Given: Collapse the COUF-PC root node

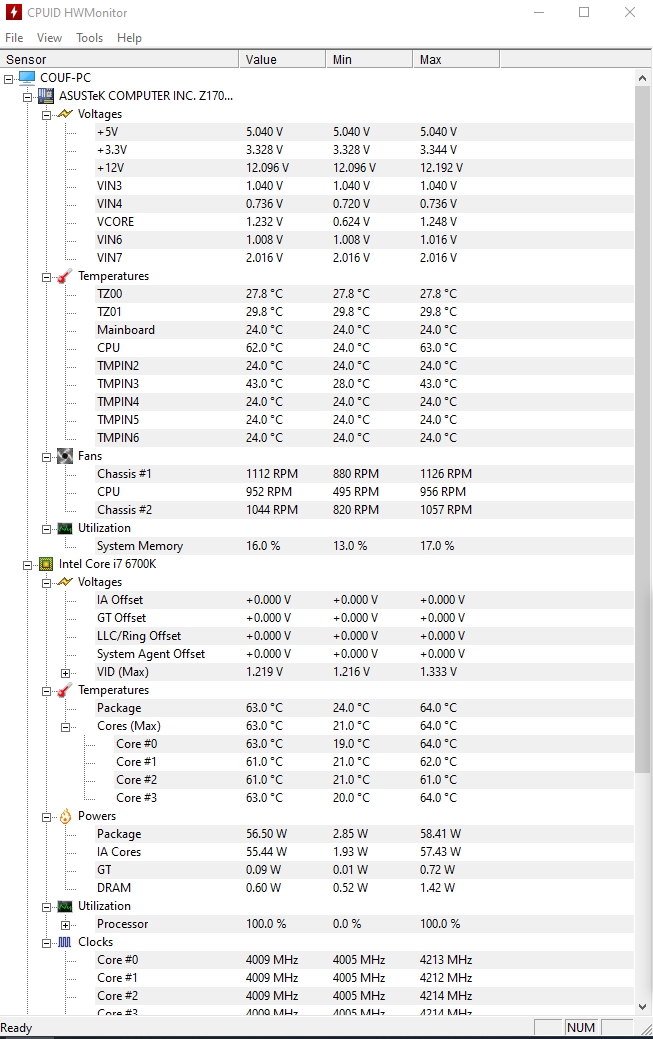Looking at the screenshot, I should pyautogui.click(x=9, y=78).
